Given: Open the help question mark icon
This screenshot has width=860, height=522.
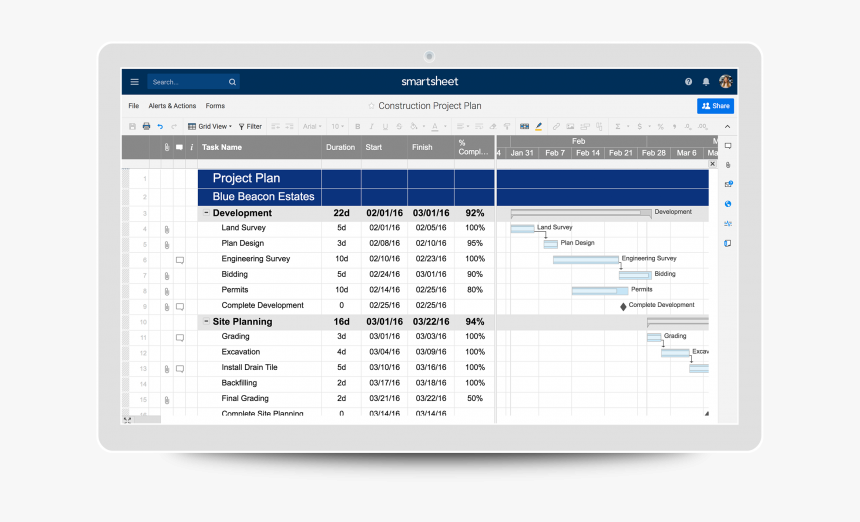Looking at the screenshot, I should [688, 82].
